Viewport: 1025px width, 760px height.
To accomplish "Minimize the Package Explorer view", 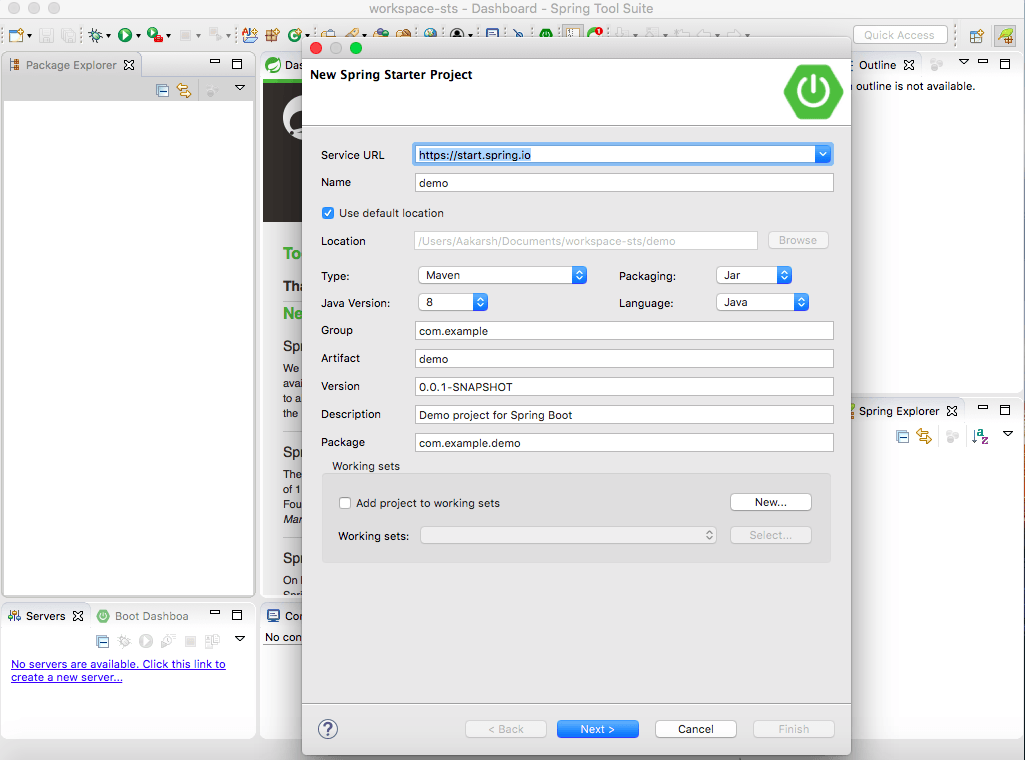I will (215, 62).
